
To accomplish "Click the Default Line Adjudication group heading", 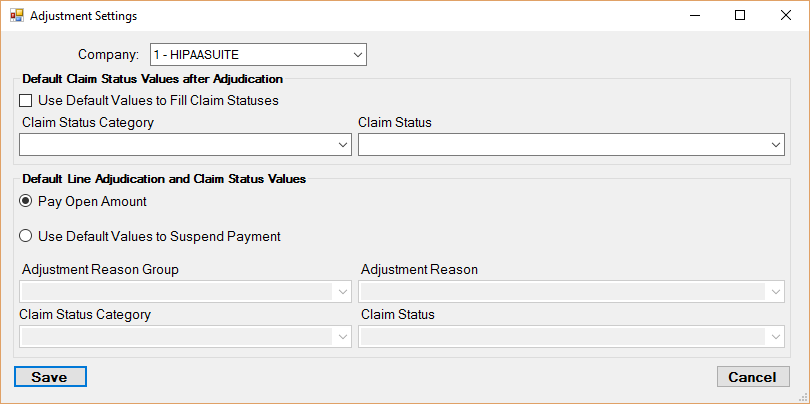I will (x=163, y=179).
